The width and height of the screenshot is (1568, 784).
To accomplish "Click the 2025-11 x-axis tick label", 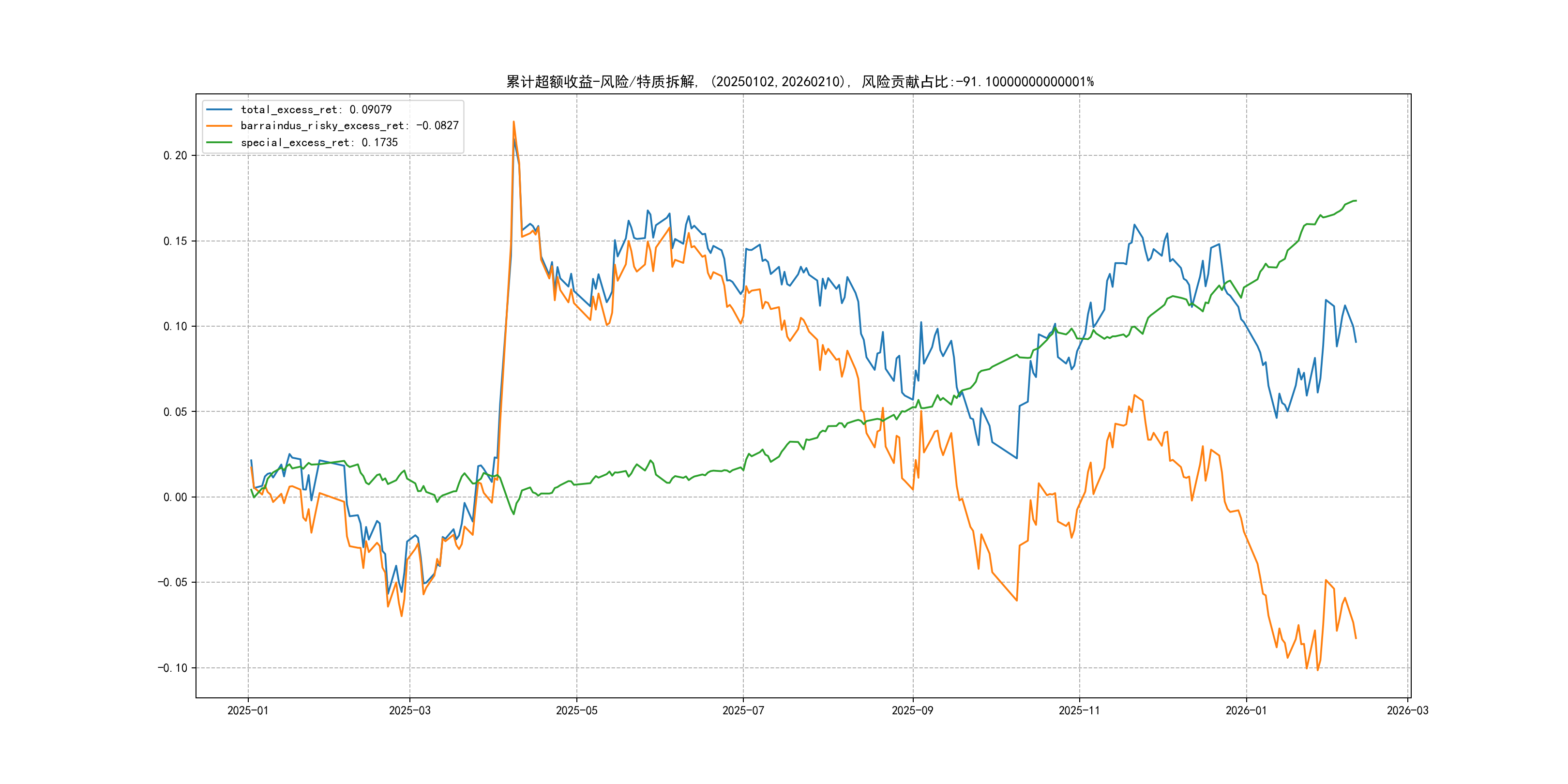I will (x=1079, y=710).
